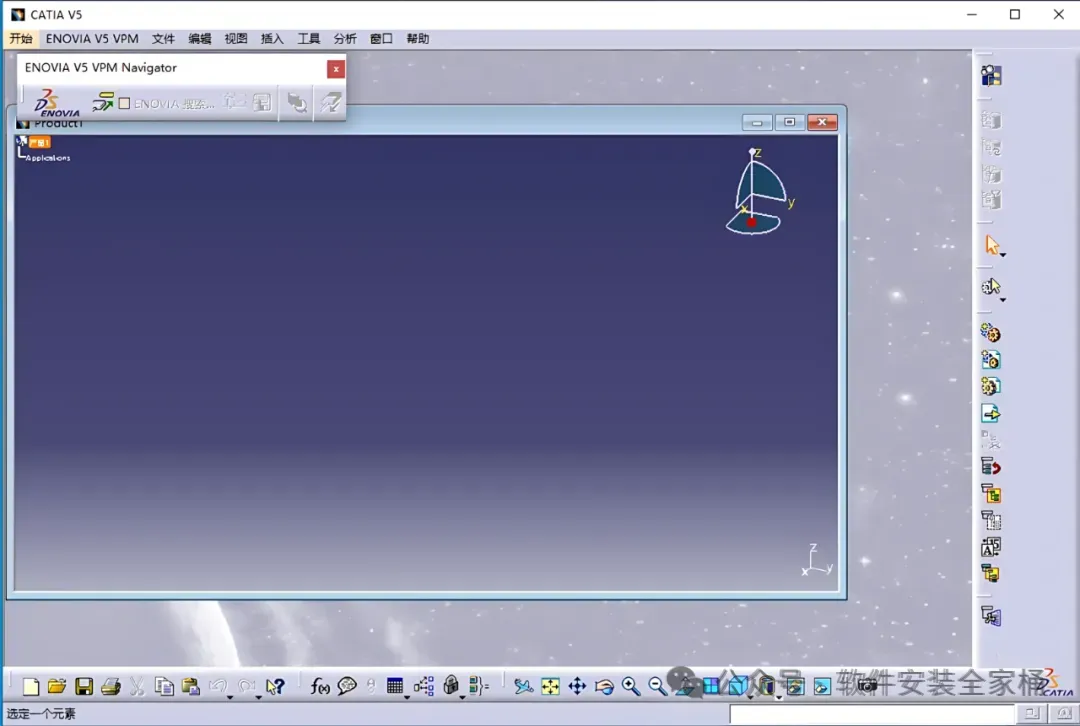Screen dimensions: 1080x726
Task: Choose the orange Select arrow tool
Action: (x=992, y=245)
